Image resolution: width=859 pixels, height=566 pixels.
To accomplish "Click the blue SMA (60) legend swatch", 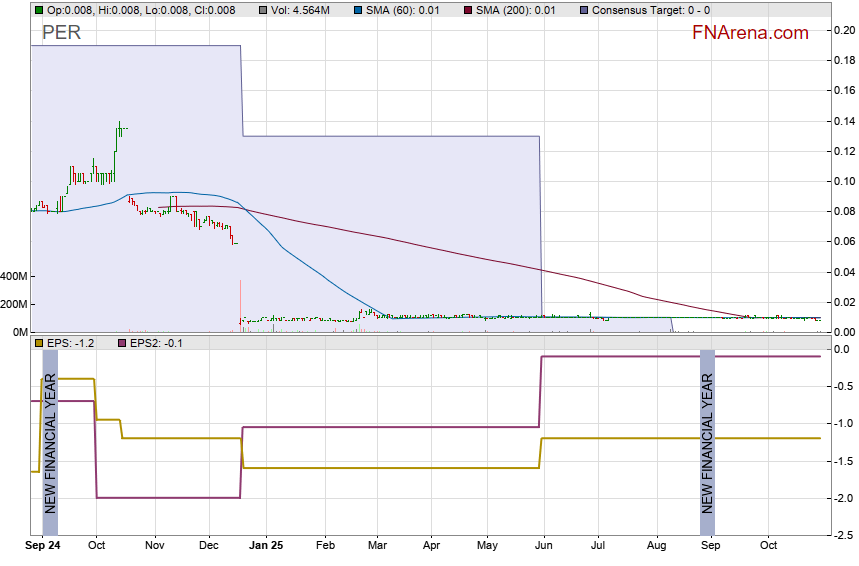I will coord(358,10).
